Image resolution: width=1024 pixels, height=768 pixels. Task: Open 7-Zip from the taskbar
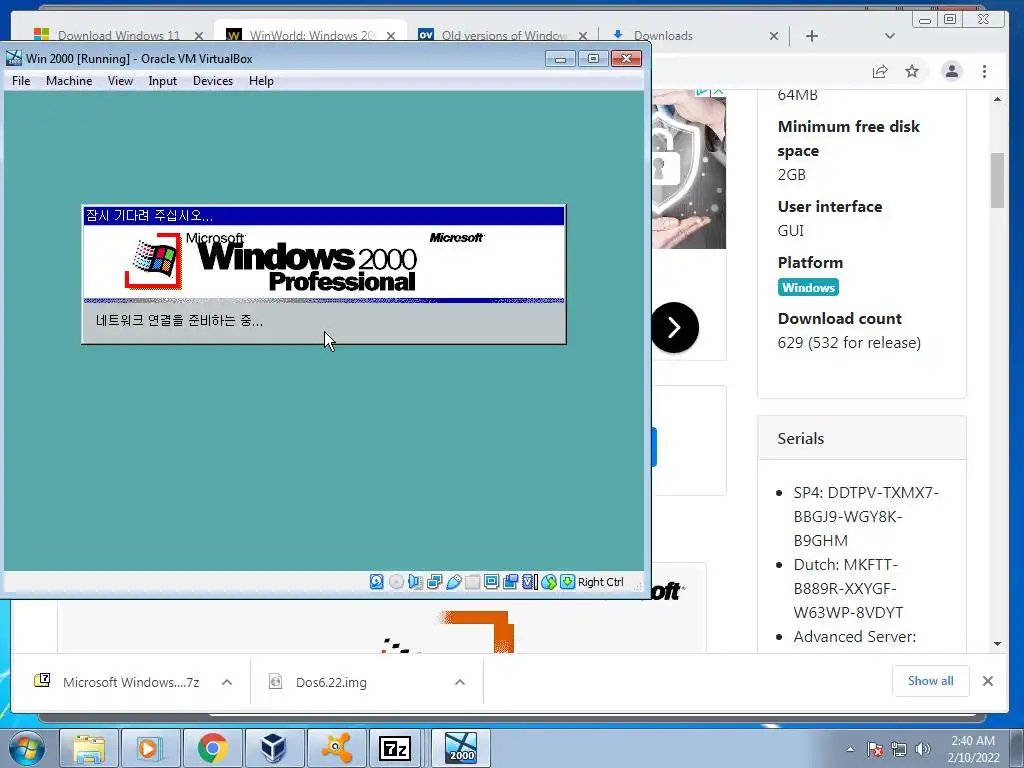pyautogui.click(x=396, y=748)
